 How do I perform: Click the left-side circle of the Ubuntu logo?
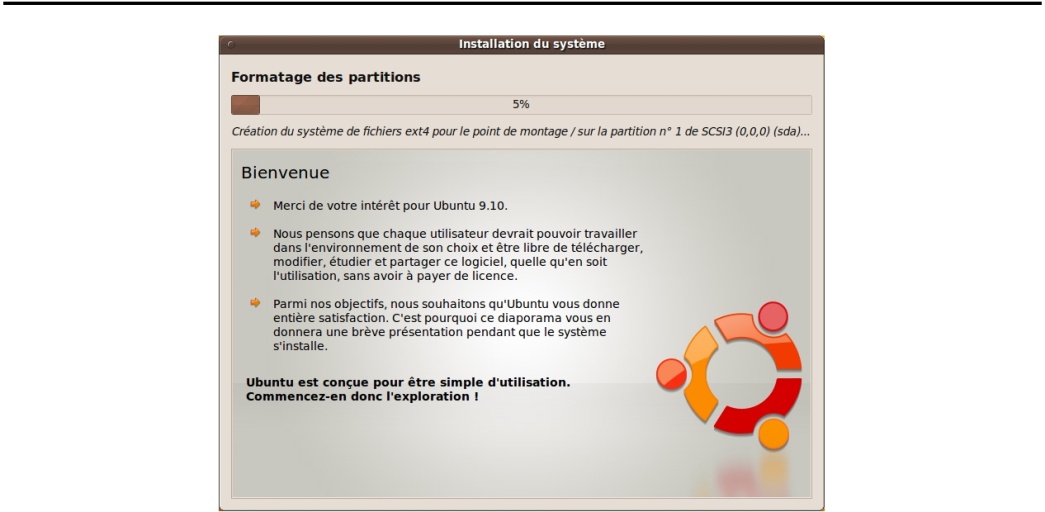point(672,375)
